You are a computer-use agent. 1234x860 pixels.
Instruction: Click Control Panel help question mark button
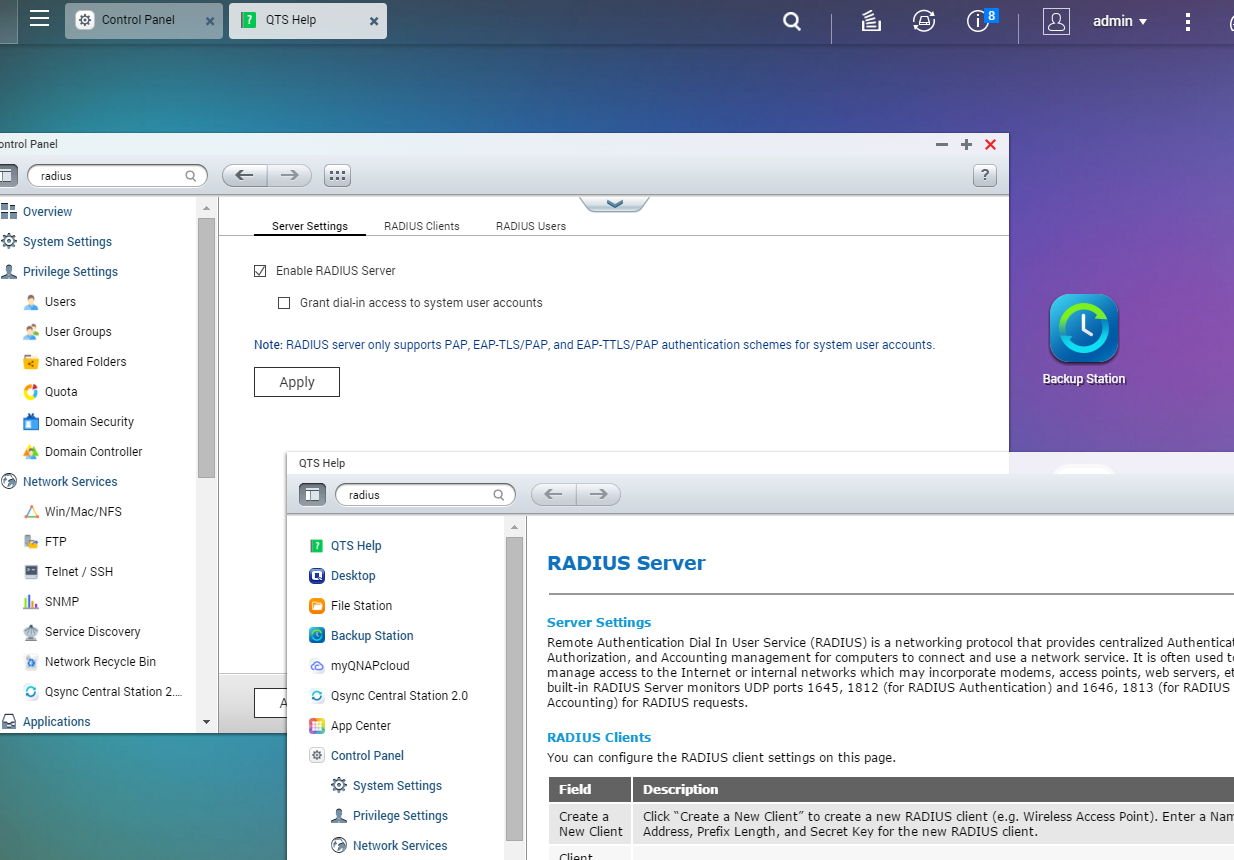tap(984, 176)
